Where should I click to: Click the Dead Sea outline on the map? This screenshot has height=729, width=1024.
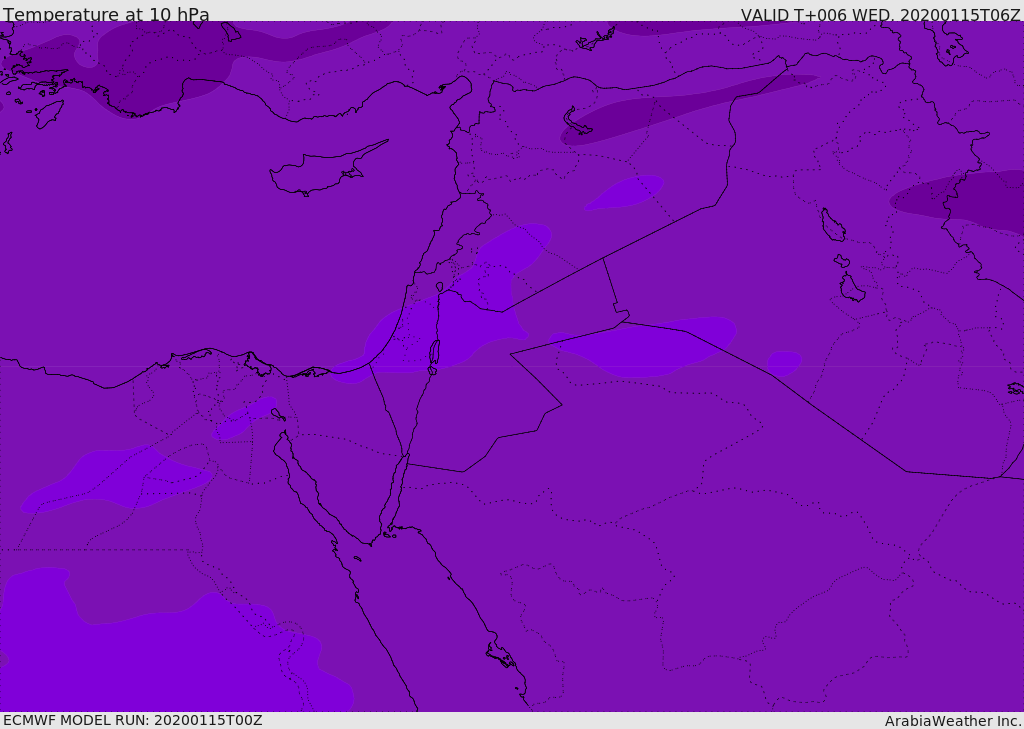coord(434,353)
